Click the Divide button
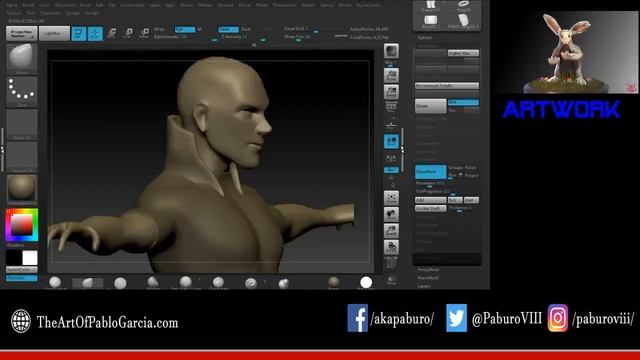Image resolution: width=640 pixels, height=360 pixels. click(431, 106)
